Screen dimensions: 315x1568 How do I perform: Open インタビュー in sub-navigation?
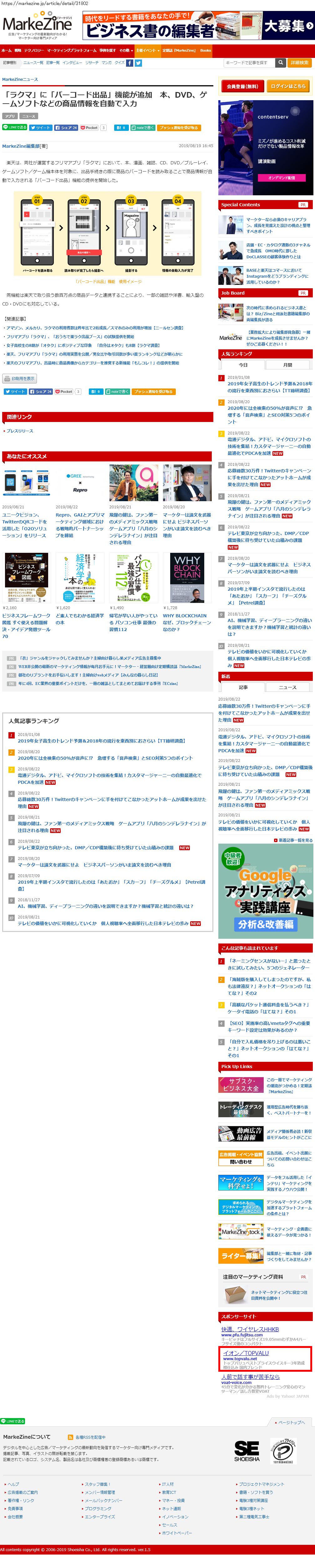72,63
